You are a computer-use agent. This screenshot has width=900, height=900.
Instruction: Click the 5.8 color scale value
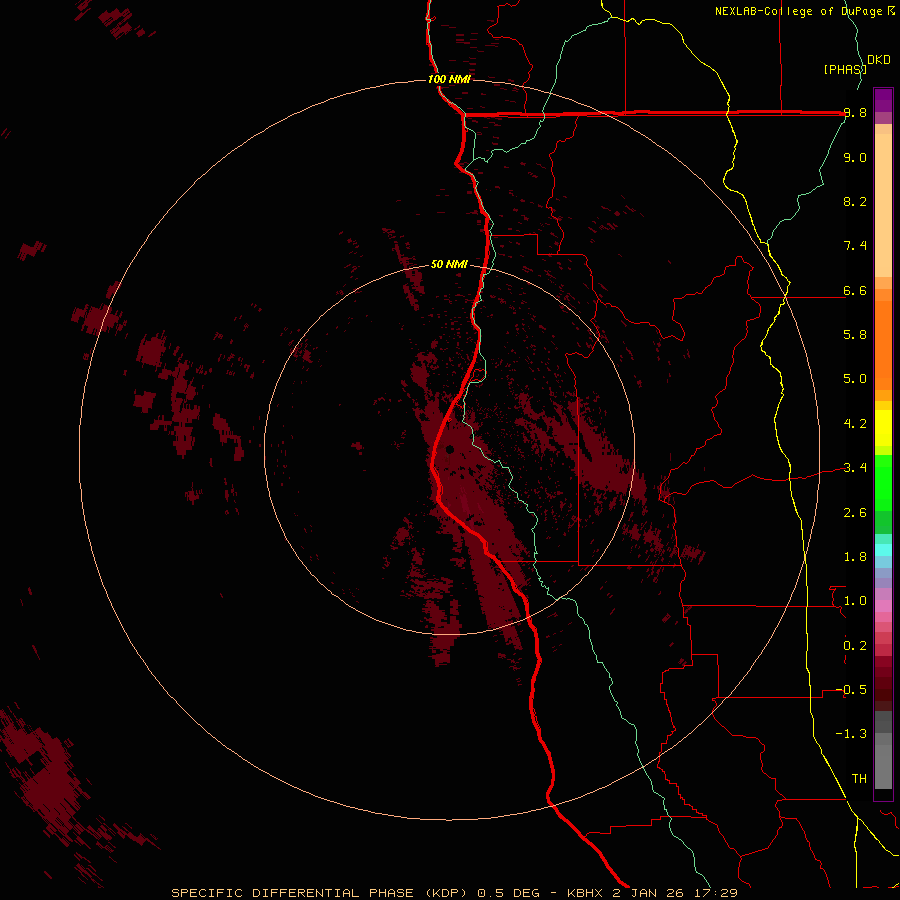coord(855,334)
